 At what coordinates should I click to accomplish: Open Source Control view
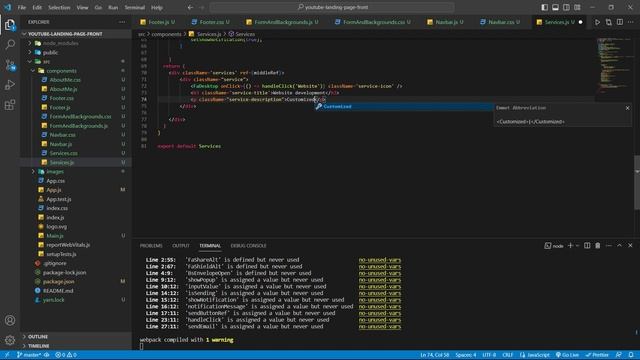tap(10, 64)
